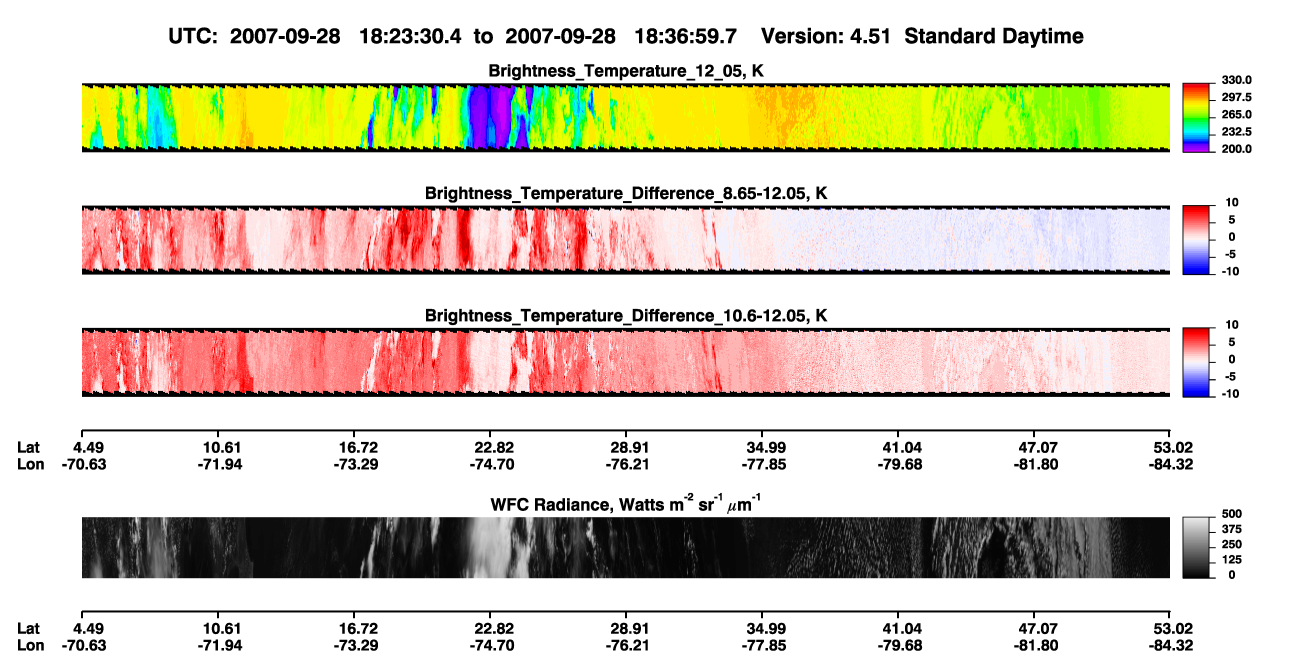This screenshot has height=667, width=1300.
Task: Click the grayscale color bar for WFC Radiance
Action: tap(1196, 547)
